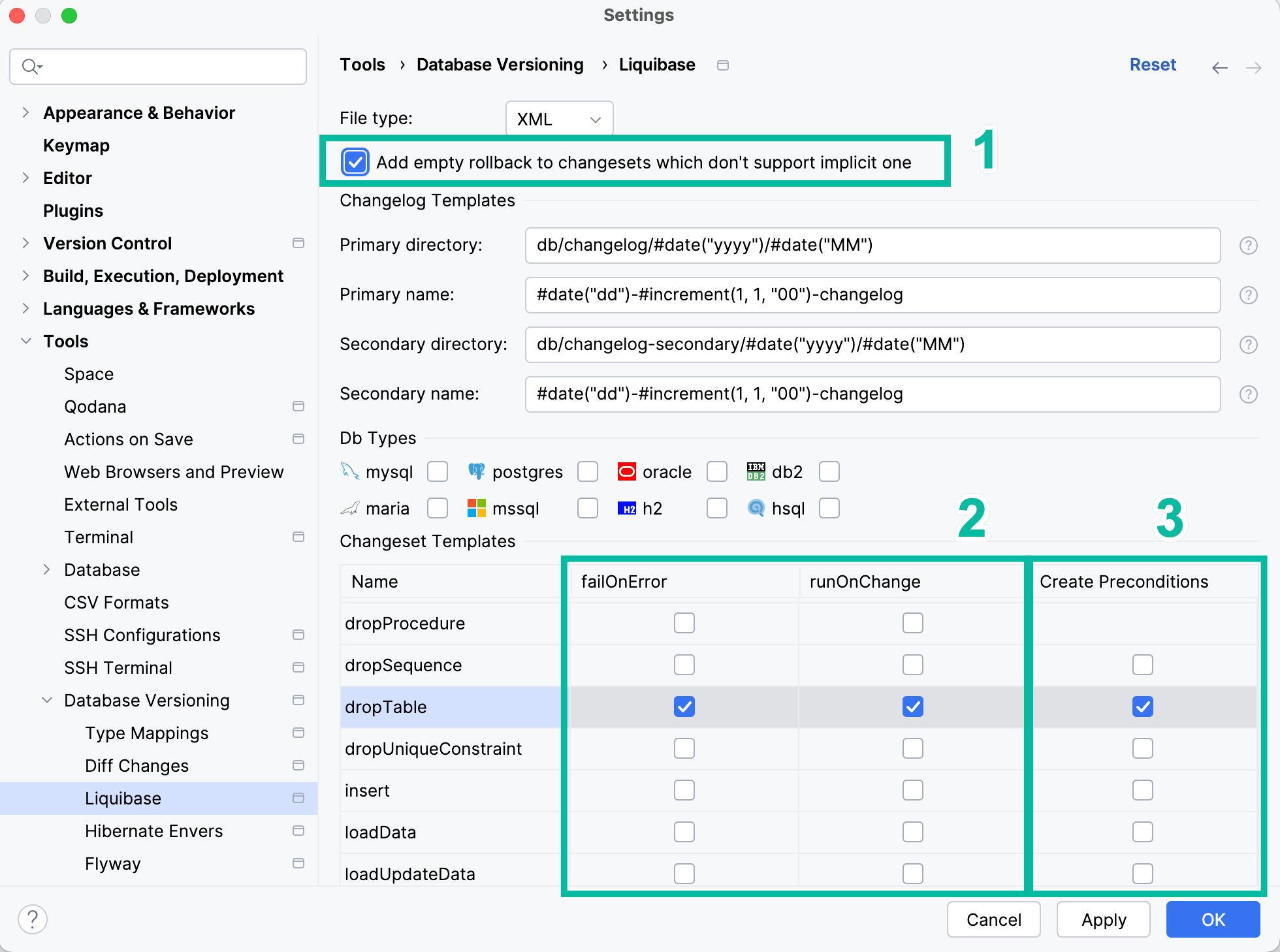Image resolution: width=1280 pixels, height=952 pixels.
Task: Click the hsql database type icon
Action: [755, 508]
